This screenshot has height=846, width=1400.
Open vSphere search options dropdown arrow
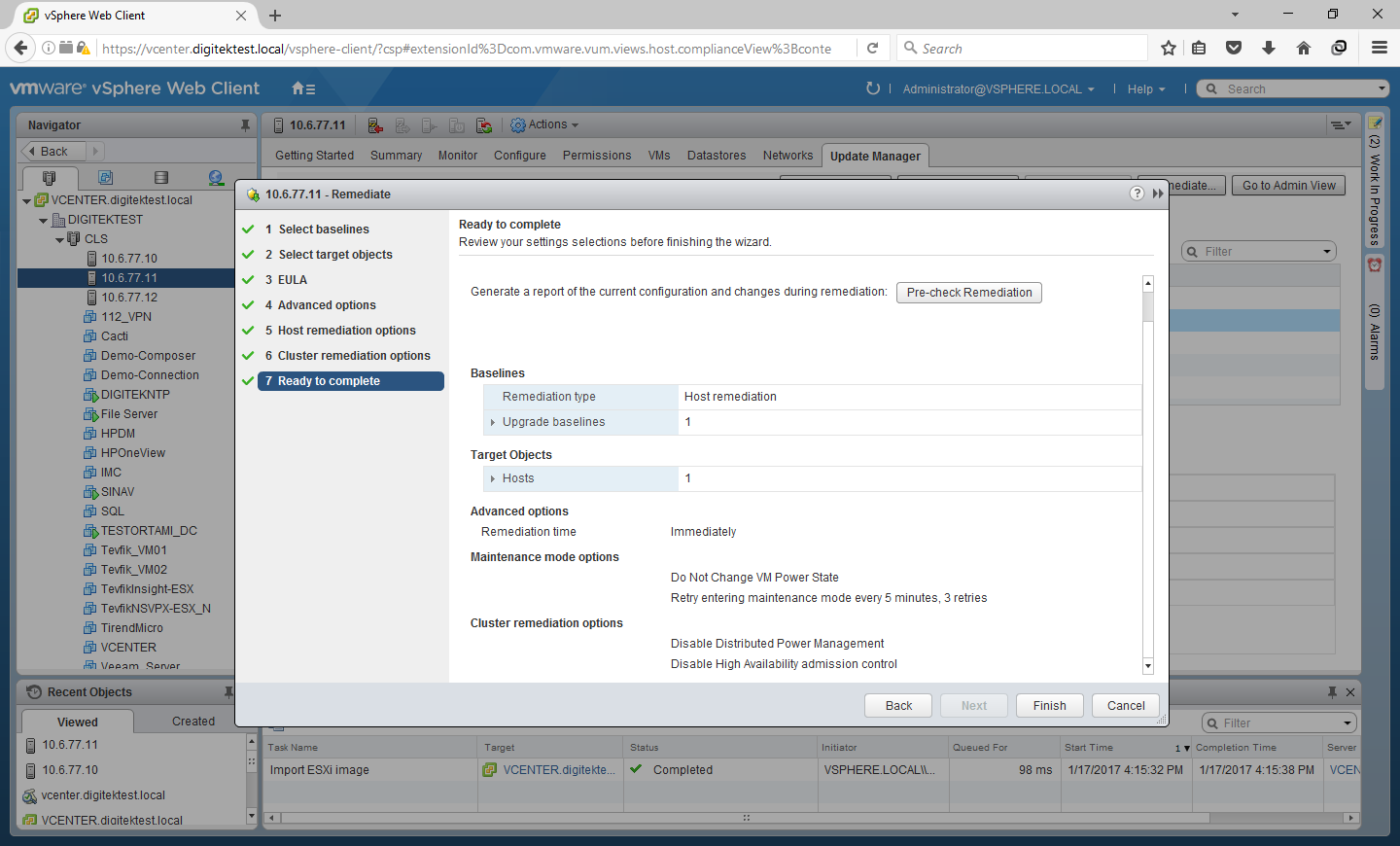pyautogui.click(x=1382, y=88)
